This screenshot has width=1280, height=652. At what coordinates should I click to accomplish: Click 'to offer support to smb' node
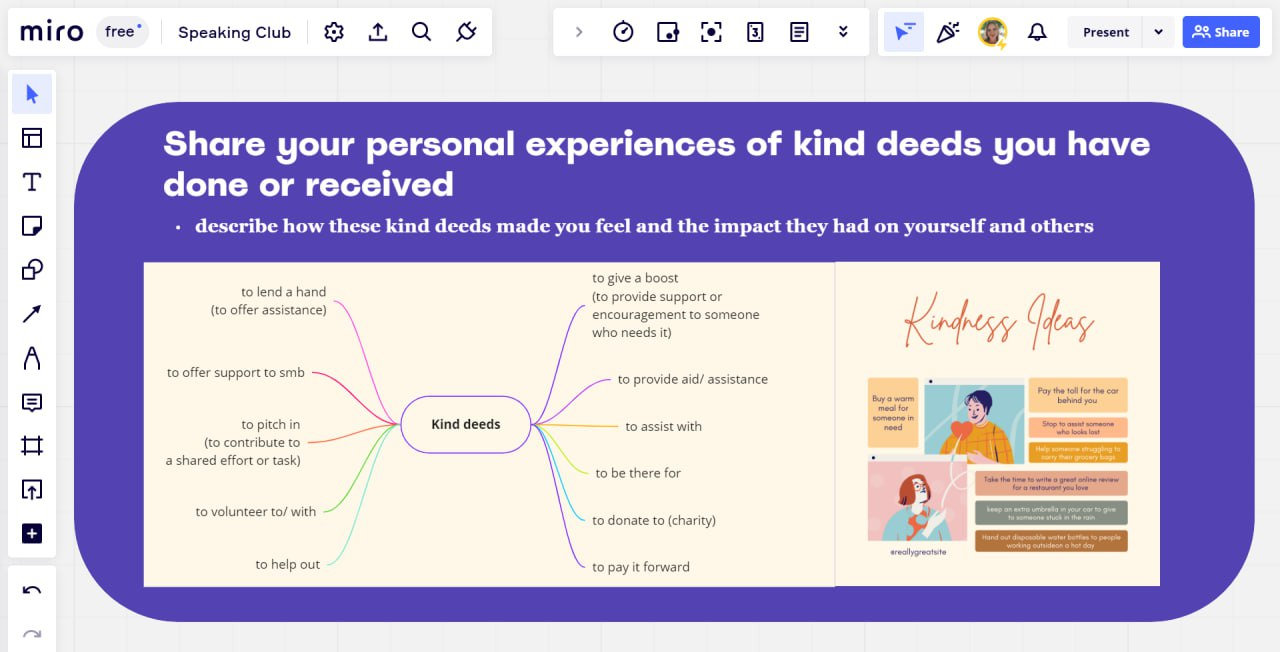pos(236,372)
